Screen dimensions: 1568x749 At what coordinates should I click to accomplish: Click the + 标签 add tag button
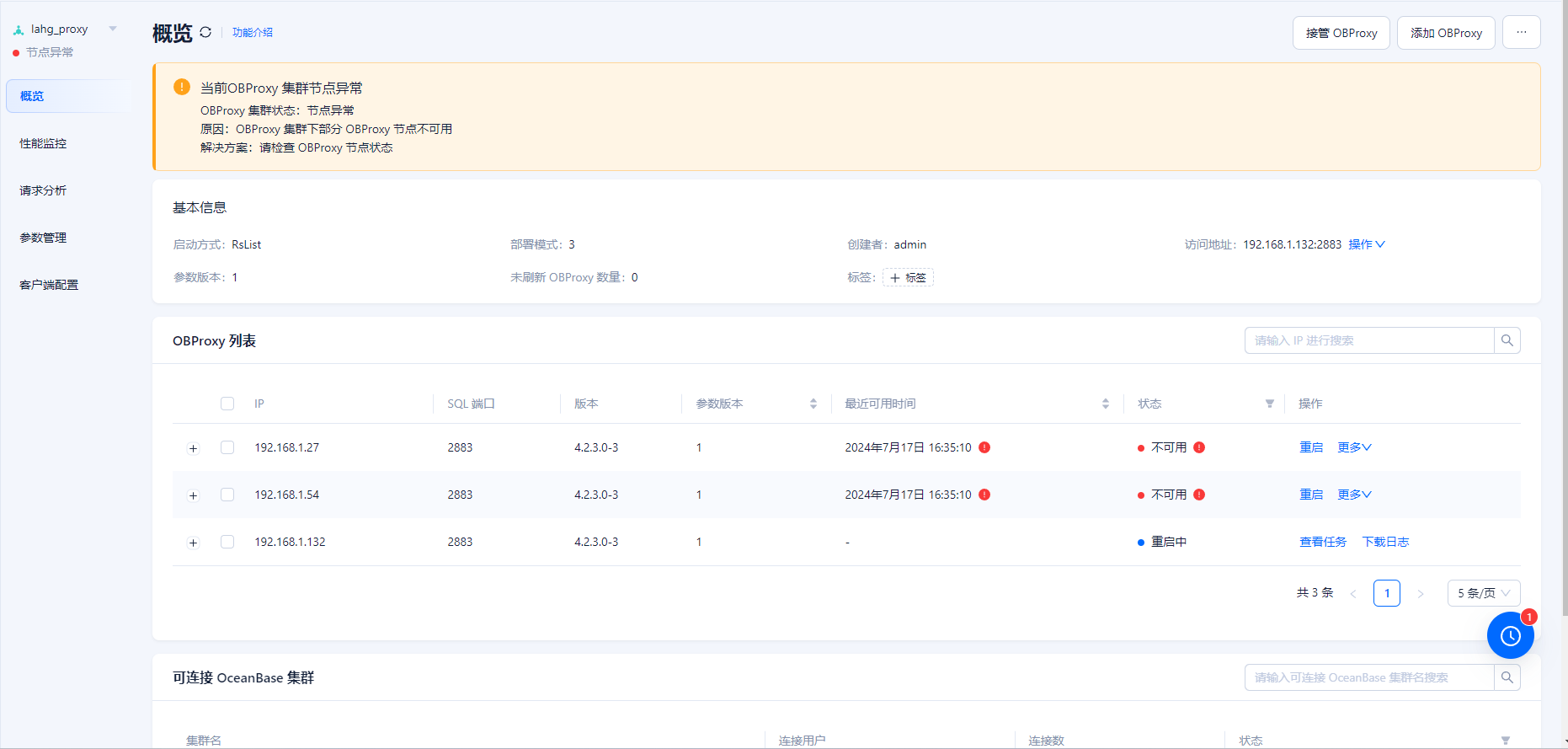pos(908,277)
